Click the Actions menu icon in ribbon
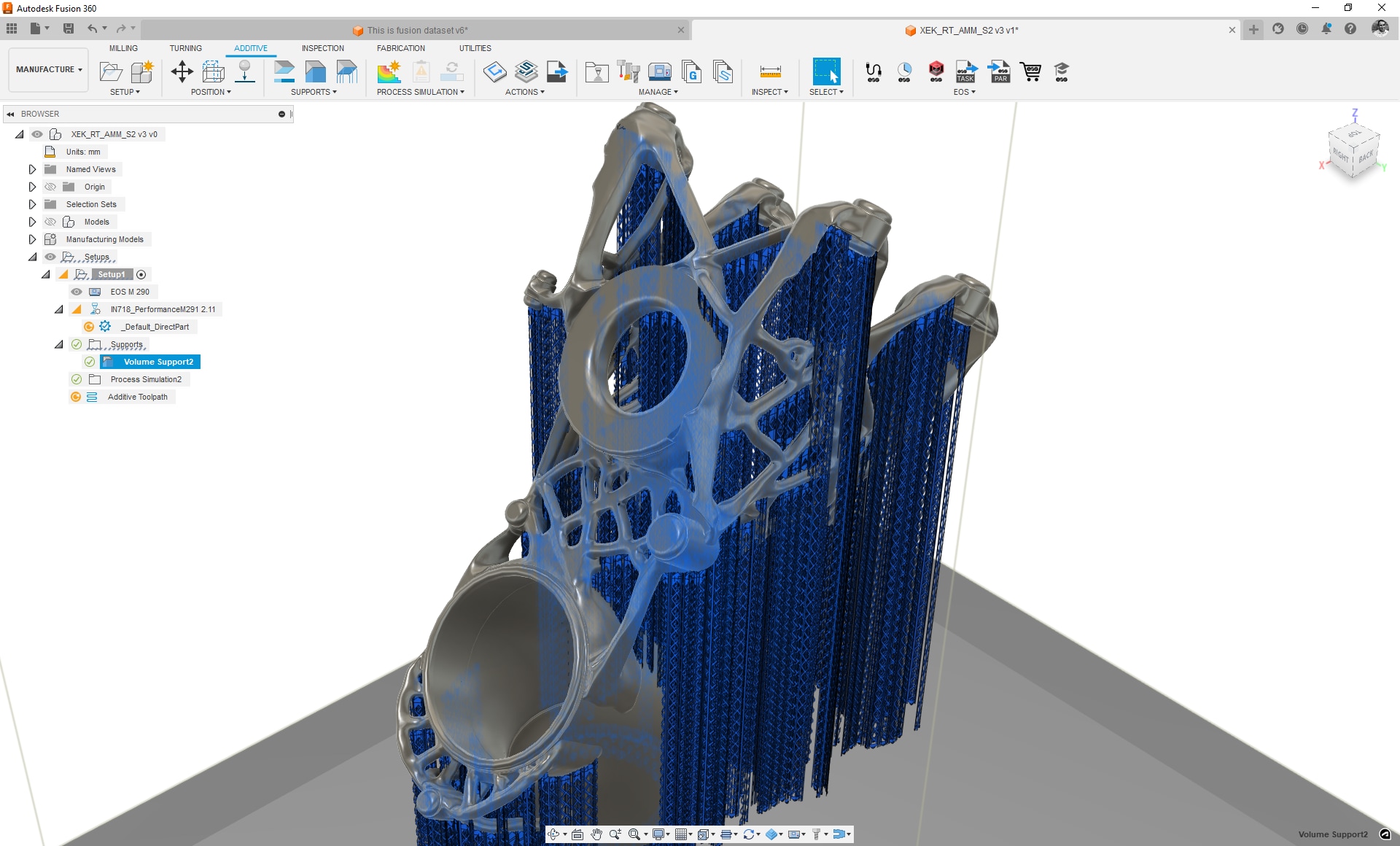 click(524, 90)
